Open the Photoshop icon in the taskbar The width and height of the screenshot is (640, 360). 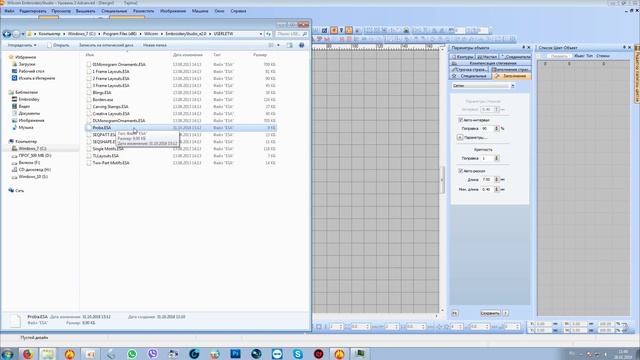236,354
